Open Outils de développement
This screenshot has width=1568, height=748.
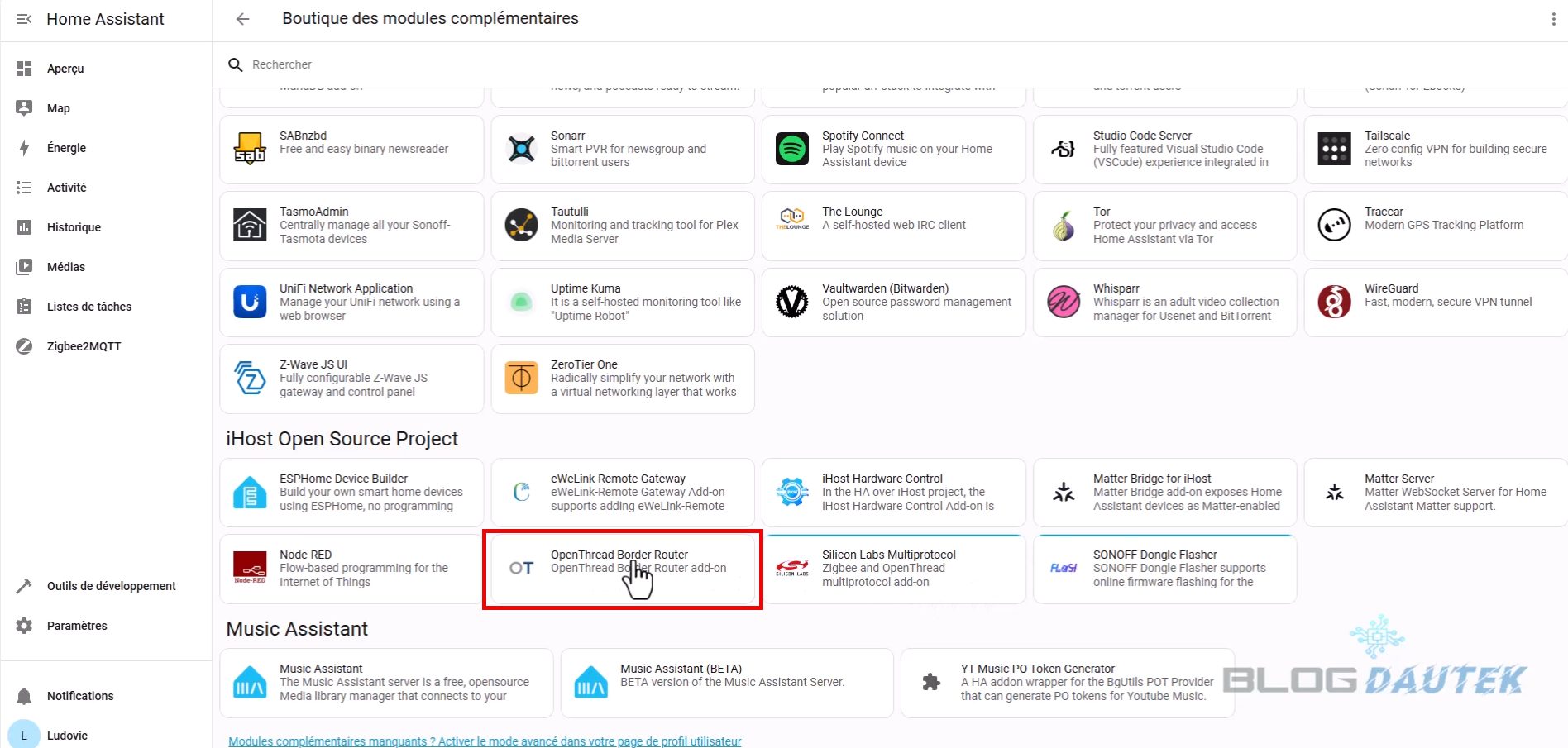pyautogui.click(x=111, y=586)
